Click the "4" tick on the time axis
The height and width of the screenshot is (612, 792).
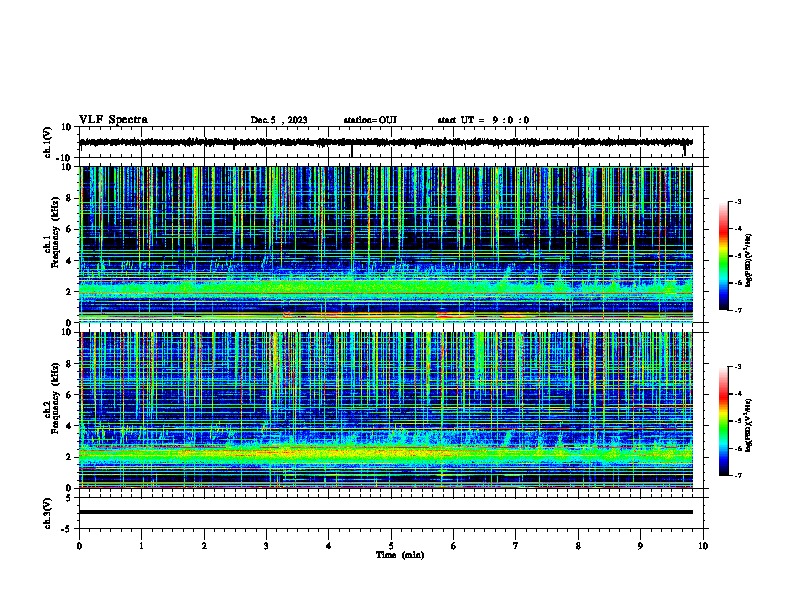pyautogui.click(x=329, y=546)
